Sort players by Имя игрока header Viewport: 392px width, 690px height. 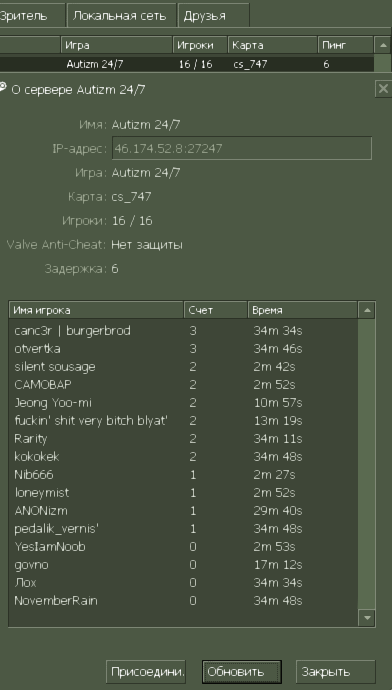[96, 310]
